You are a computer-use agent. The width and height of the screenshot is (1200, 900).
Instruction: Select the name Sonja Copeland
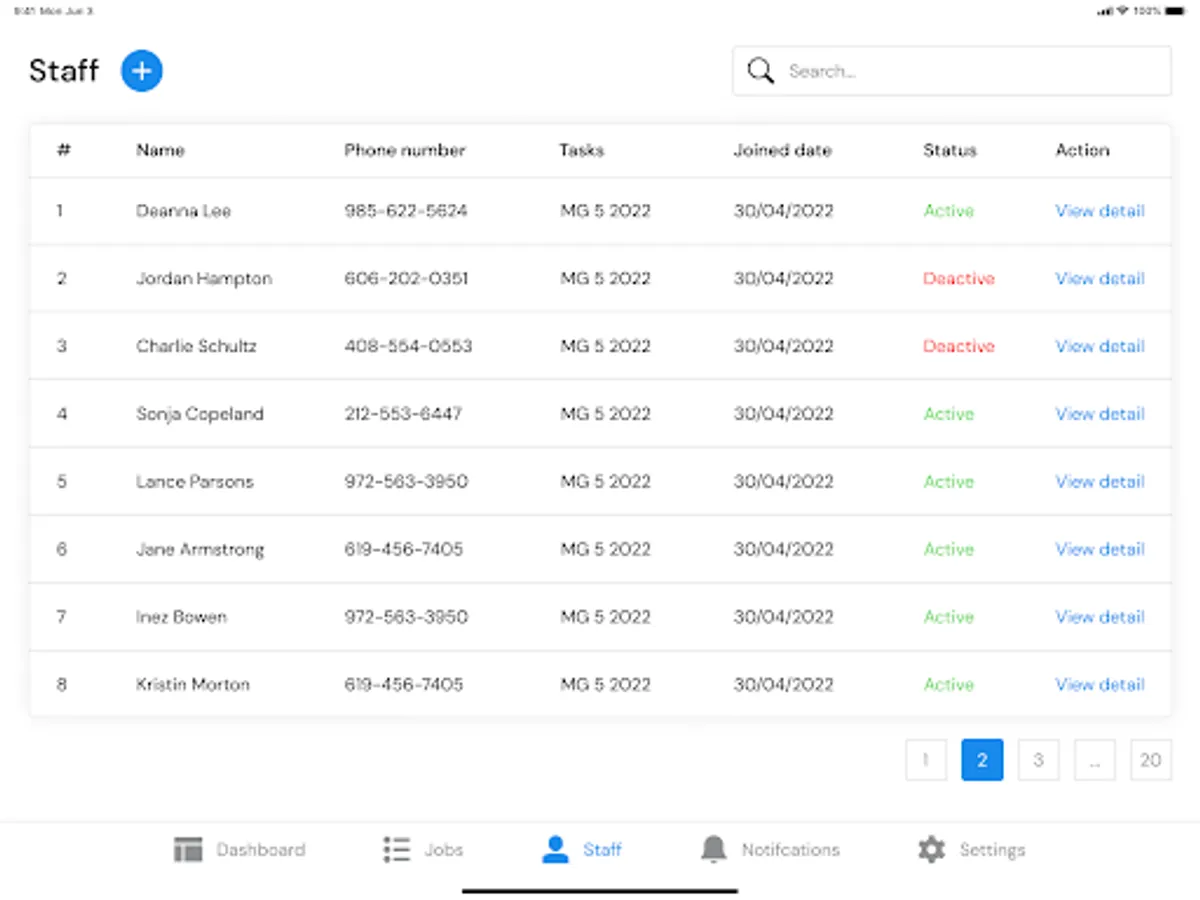click(x=200, y=414)
